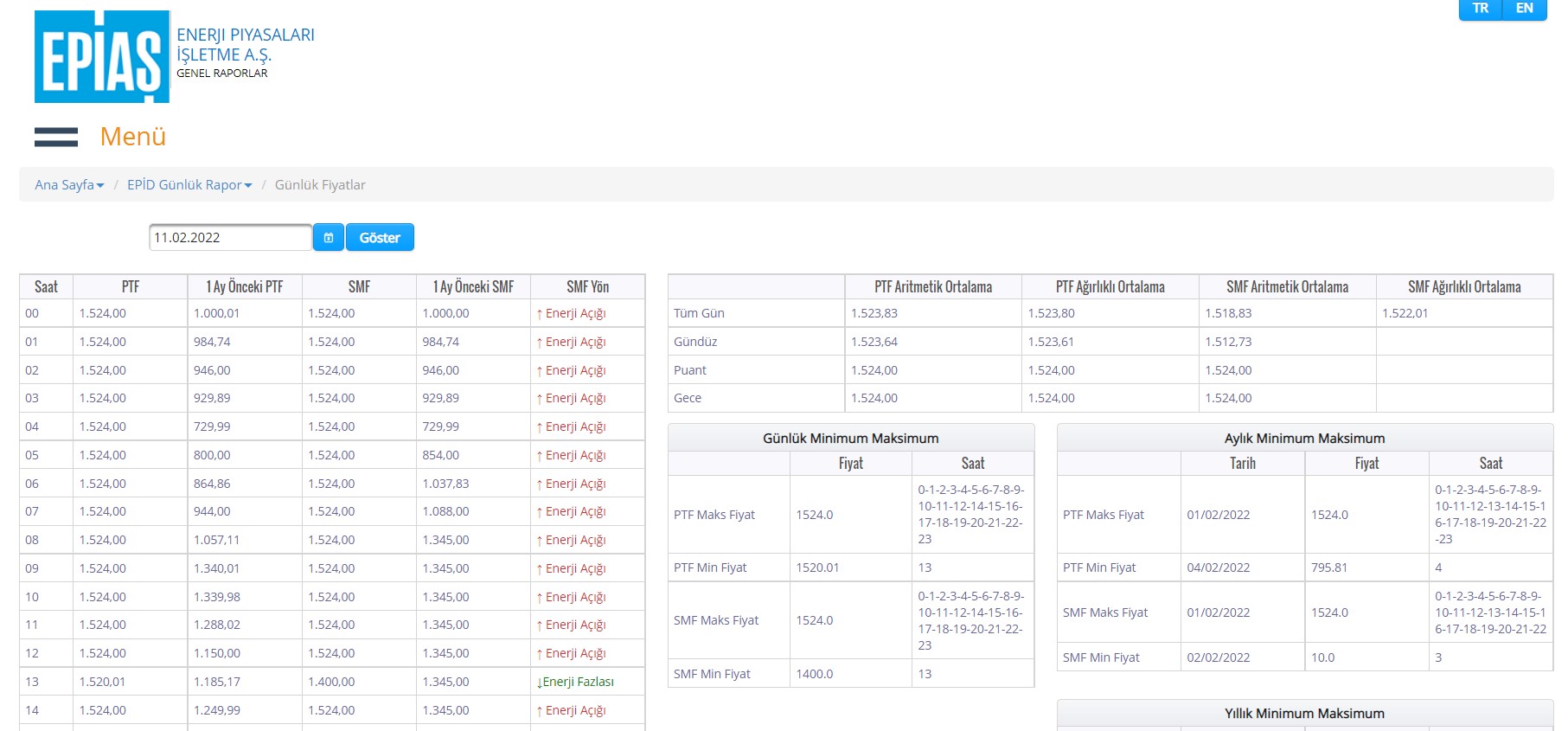Click the PTF Aritmetik Ortalama header
Image resolution: width=1568 pixels, height=731 pixels.
932,287
